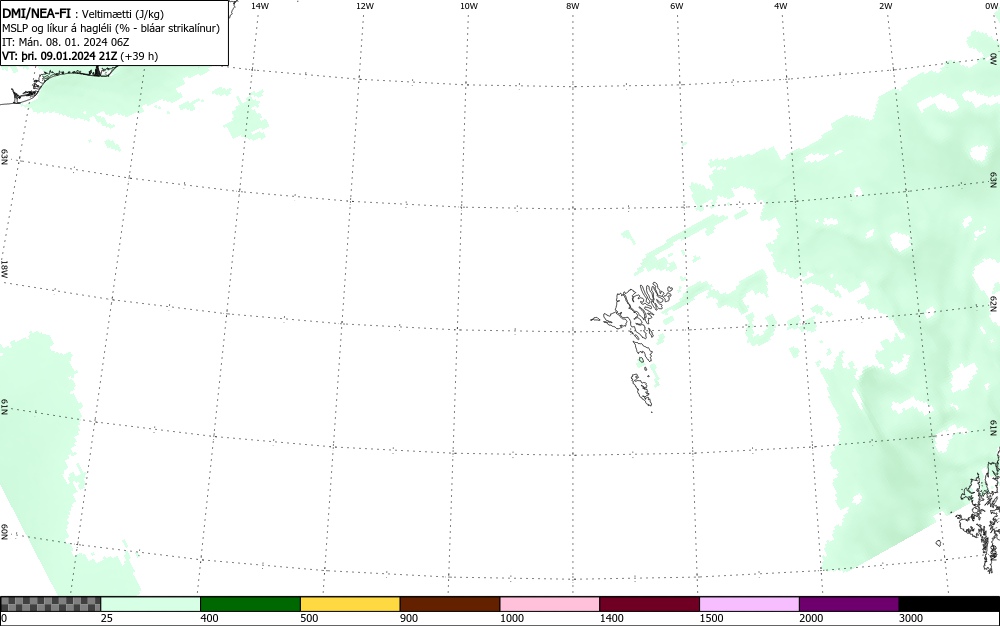Select the pink 1000-1400 legend swatch

[550, 604]
